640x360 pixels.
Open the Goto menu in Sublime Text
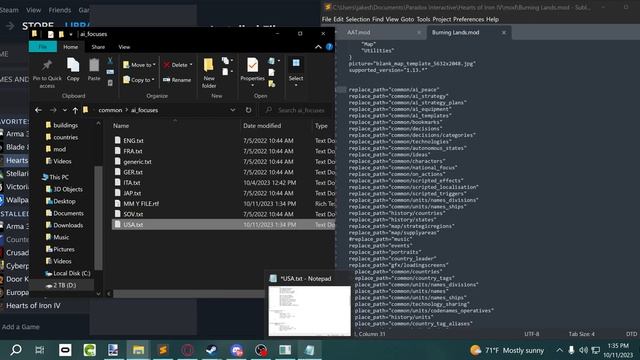[x=407, y=19]
